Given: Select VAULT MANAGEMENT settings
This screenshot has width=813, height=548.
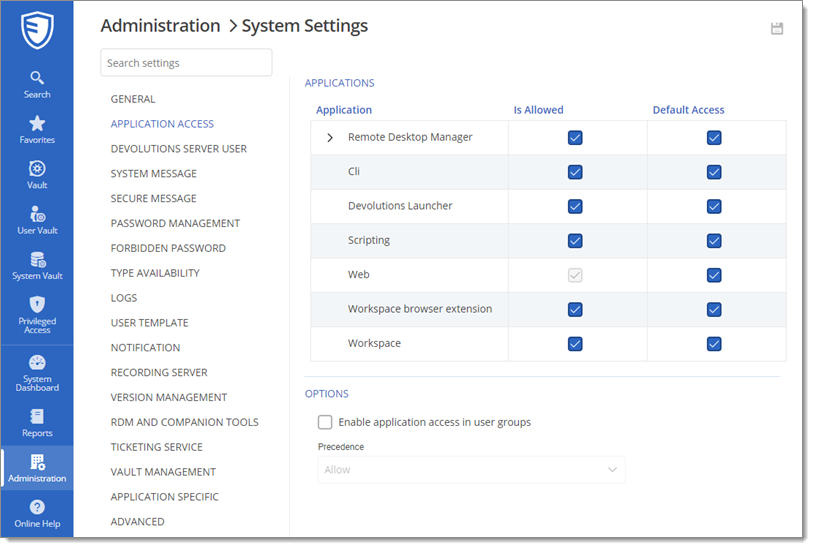Looking at the screenshot, I should (163, 472).
